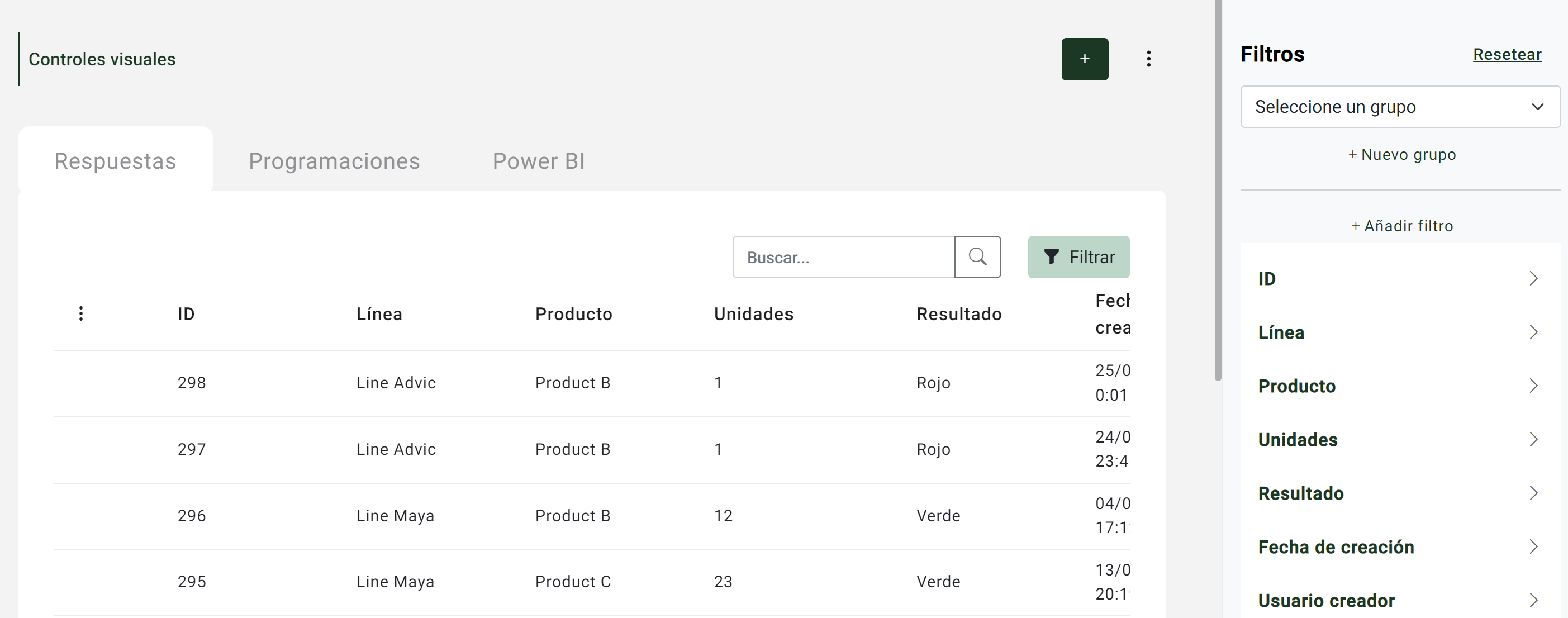Expand the Unidades filter
The height and width of the screenshot is (618, 1568).
pyautogui.click(x=1400, y=440)
